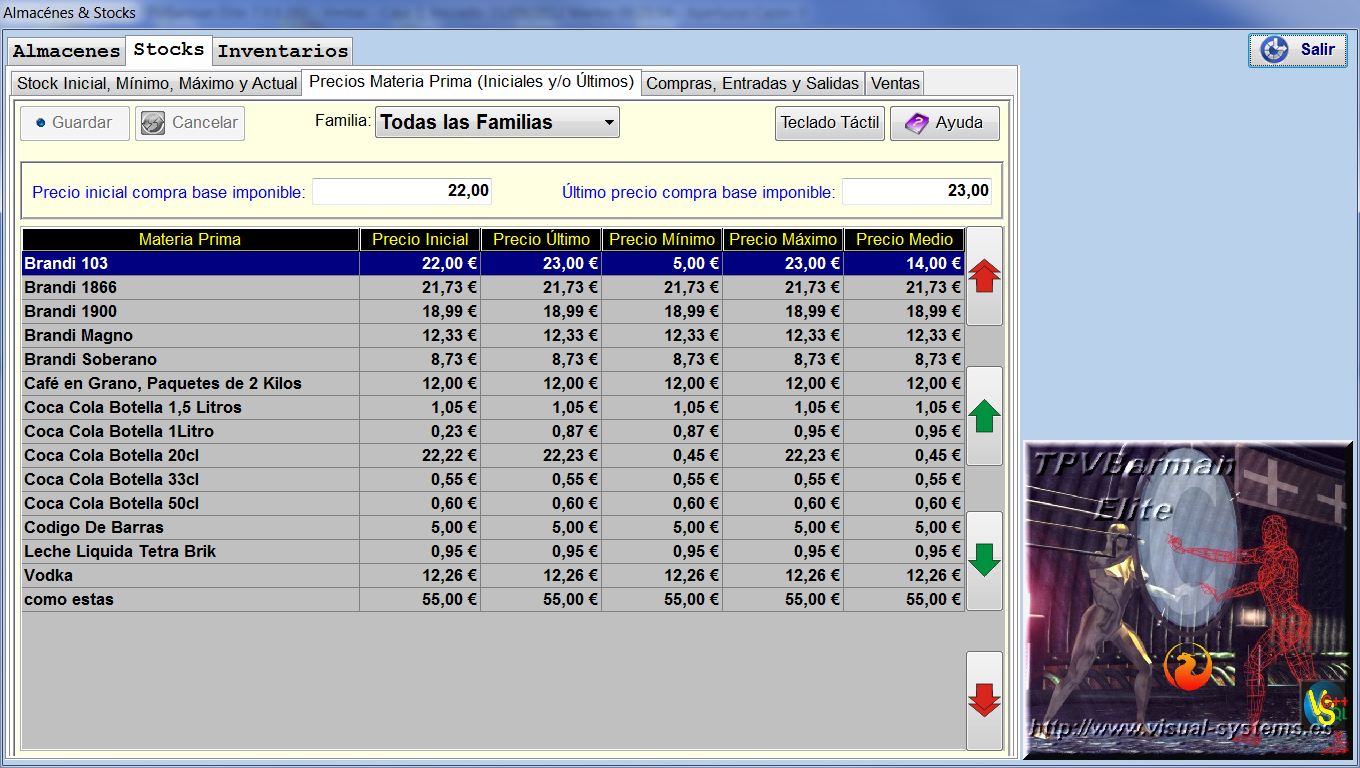The height and width of the screenshot is (768, 1360).
Task: Click the Guardar save button
Action: pyautogui.click(x=75, y=123)
